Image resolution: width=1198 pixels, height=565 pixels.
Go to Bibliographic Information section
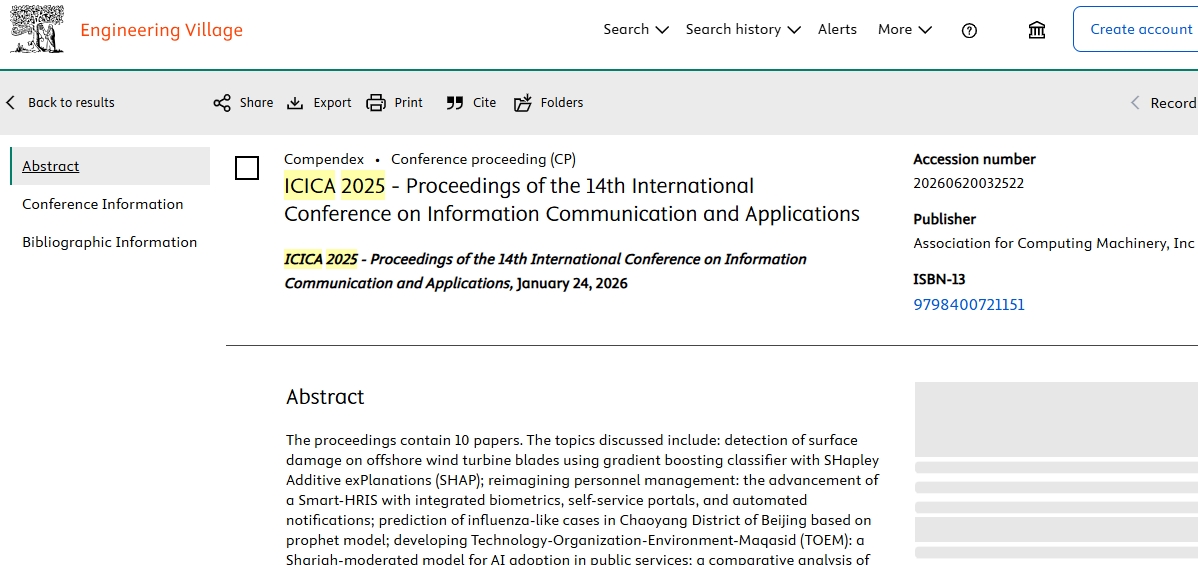110,242
